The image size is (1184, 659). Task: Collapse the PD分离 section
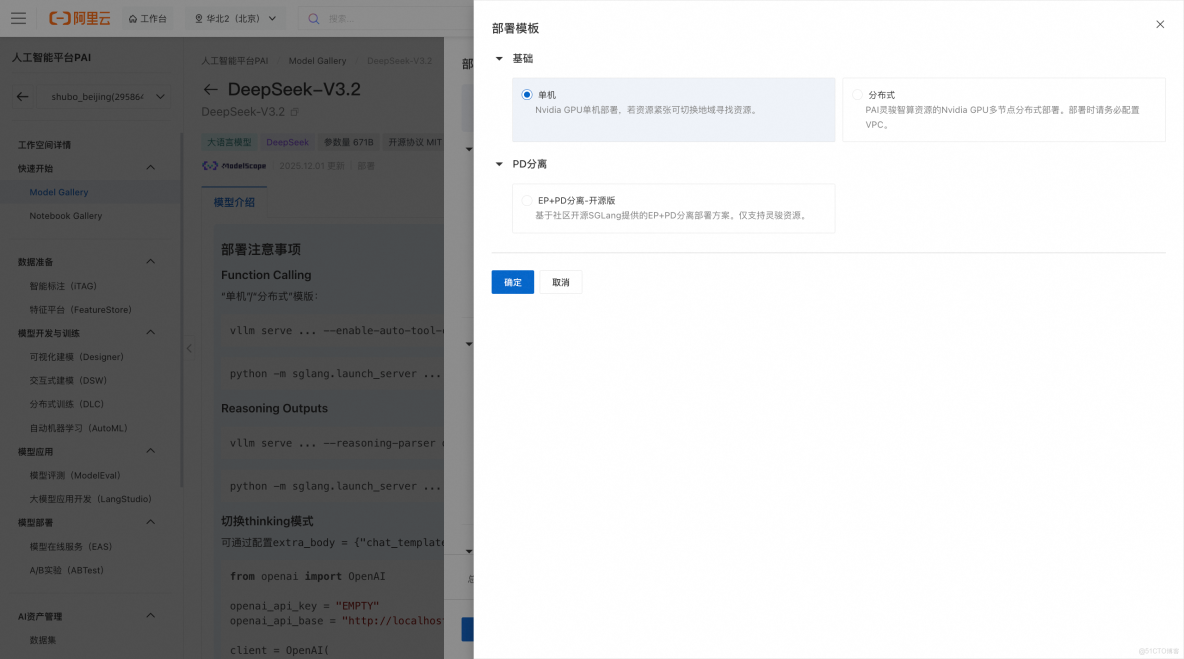[x=499, y=163]
